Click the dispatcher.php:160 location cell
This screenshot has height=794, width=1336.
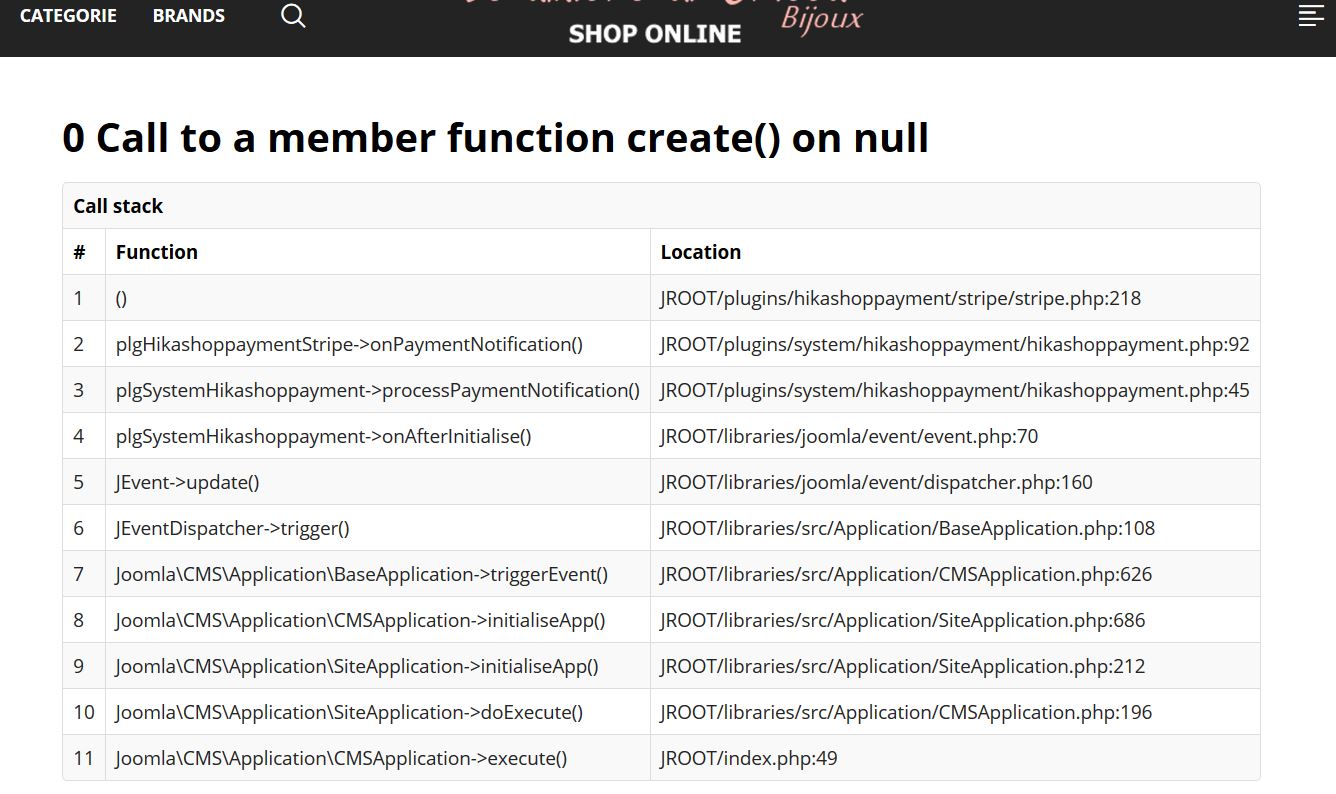[x=876, y=482]
